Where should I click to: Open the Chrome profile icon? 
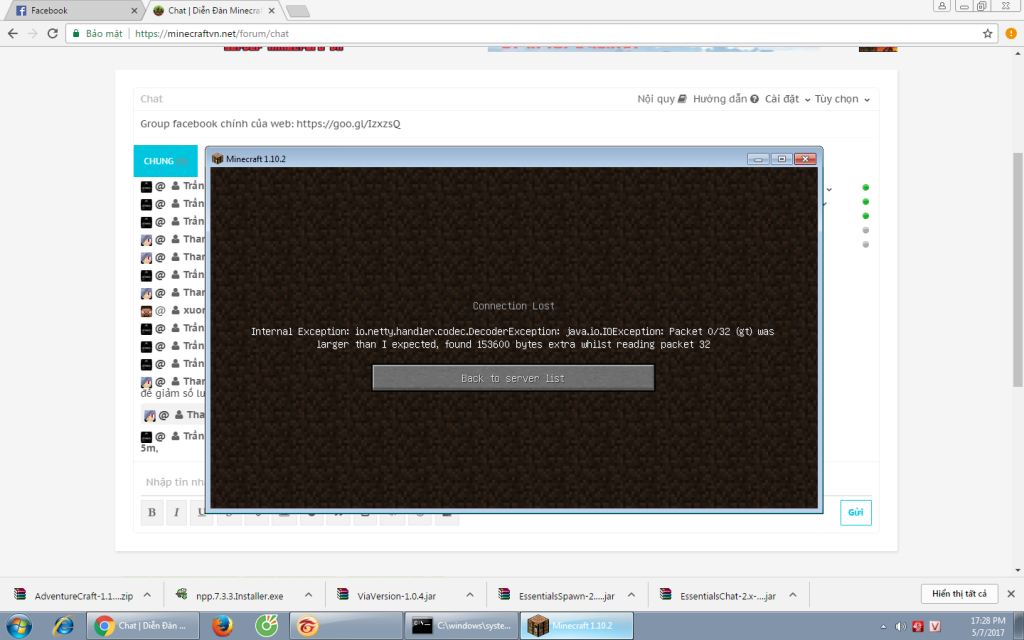click(x=942, y=6)
